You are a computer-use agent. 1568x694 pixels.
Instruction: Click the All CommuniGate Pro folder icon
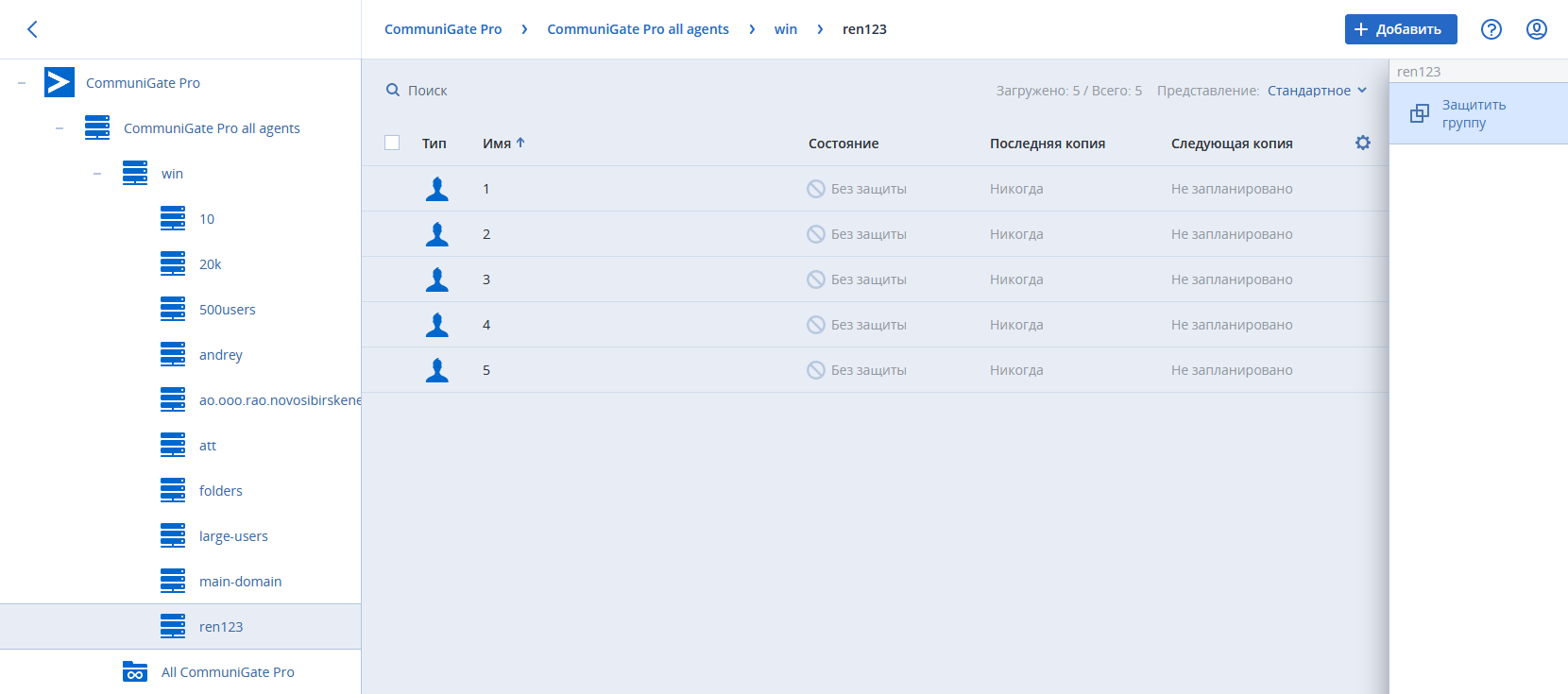(x=135, y=672)
